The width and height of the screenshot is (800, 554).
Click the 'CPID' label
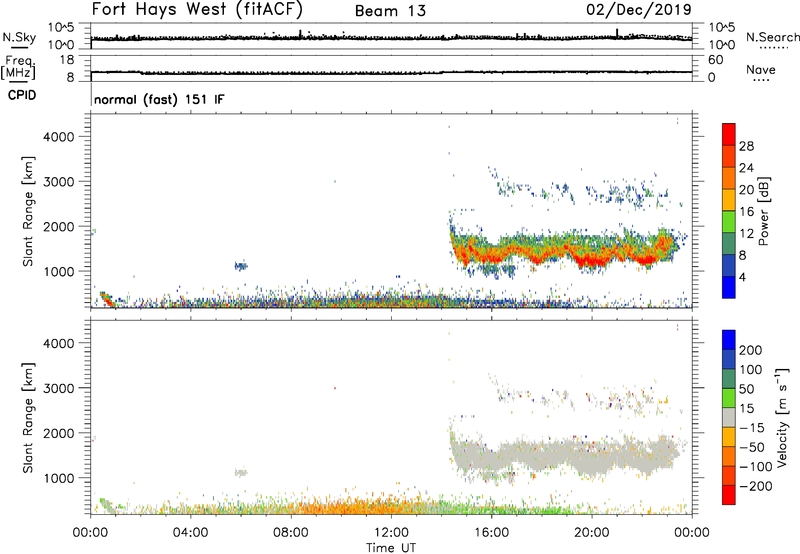[22, 95]
